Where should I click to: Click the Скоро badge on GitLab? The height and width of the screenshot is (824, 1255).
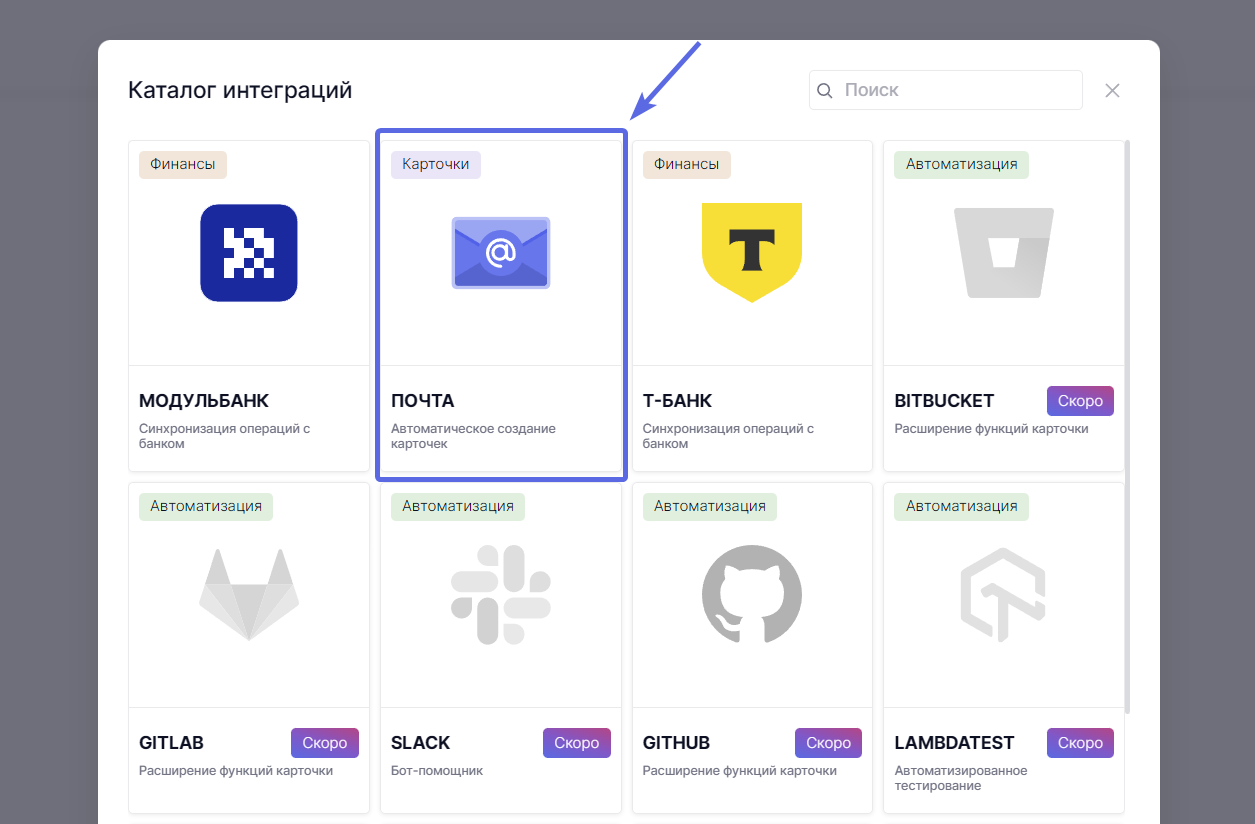click(325, 743)
